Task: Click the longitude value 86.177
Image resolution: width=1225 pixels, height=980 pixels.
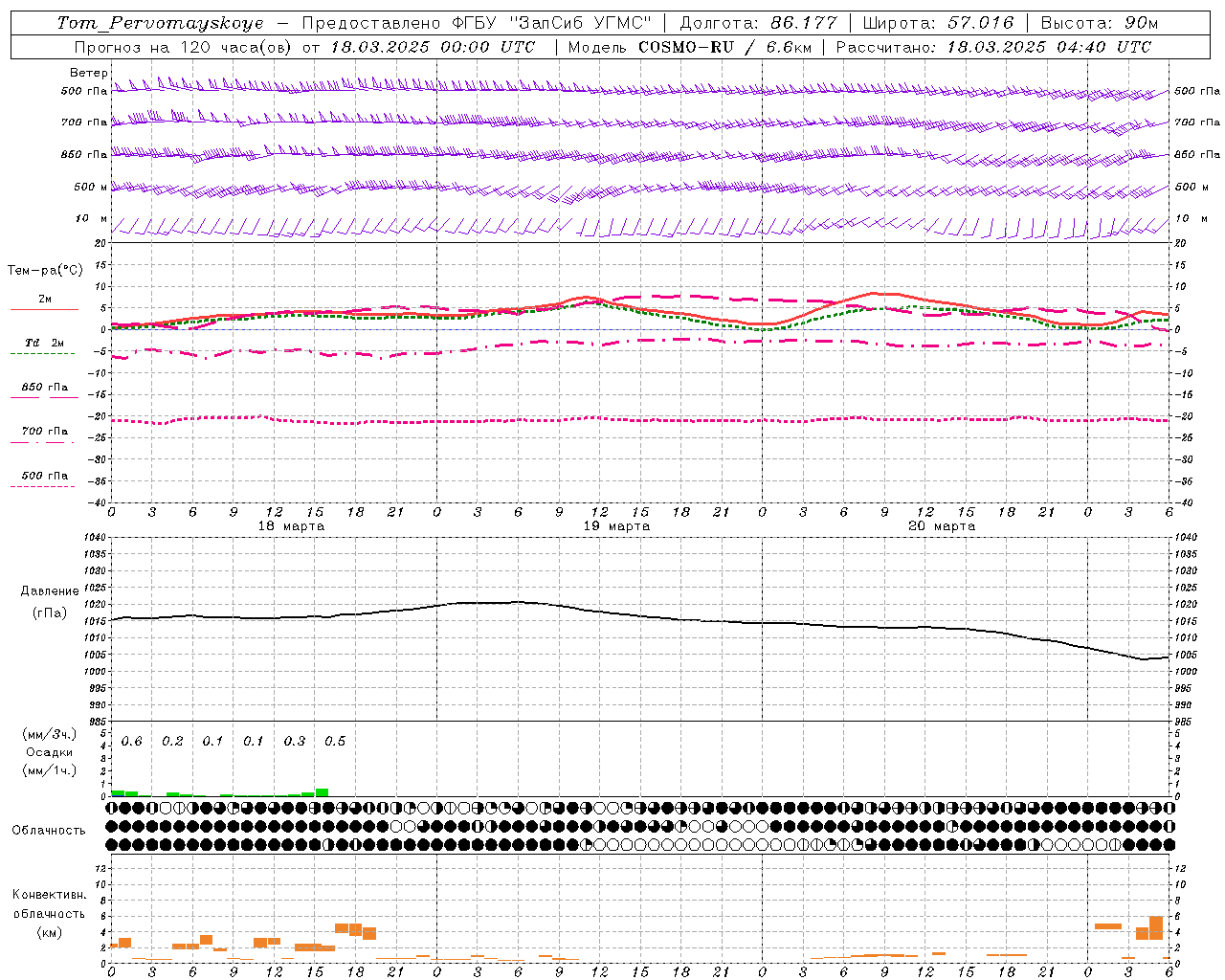Action: point(806,23)
